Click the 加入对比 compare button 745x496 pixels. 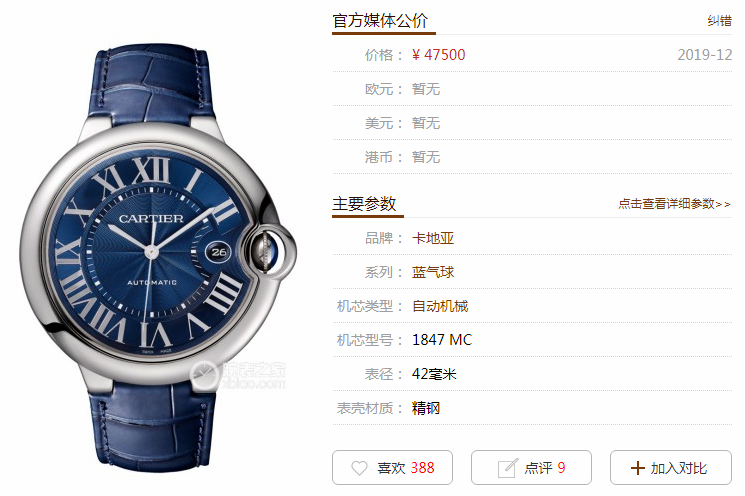[671, 467]
